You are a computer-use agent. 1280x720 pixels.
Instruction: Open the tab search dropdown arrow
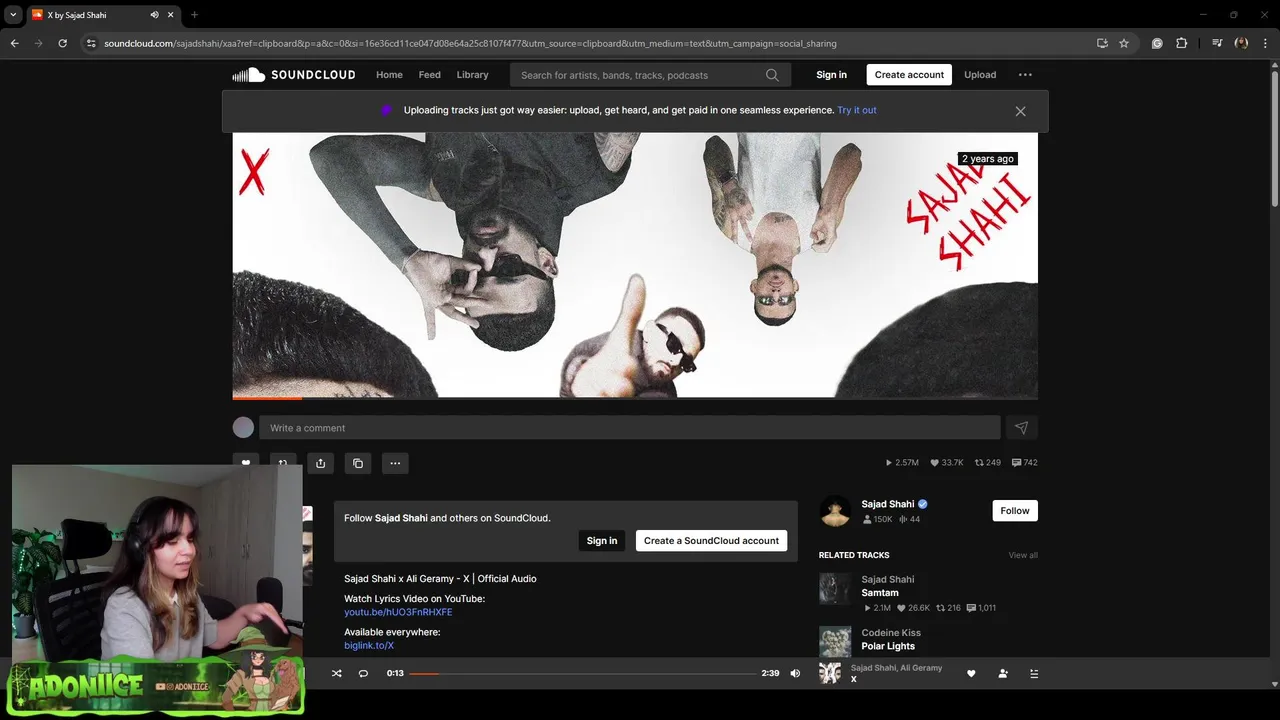tap(13, 15)
